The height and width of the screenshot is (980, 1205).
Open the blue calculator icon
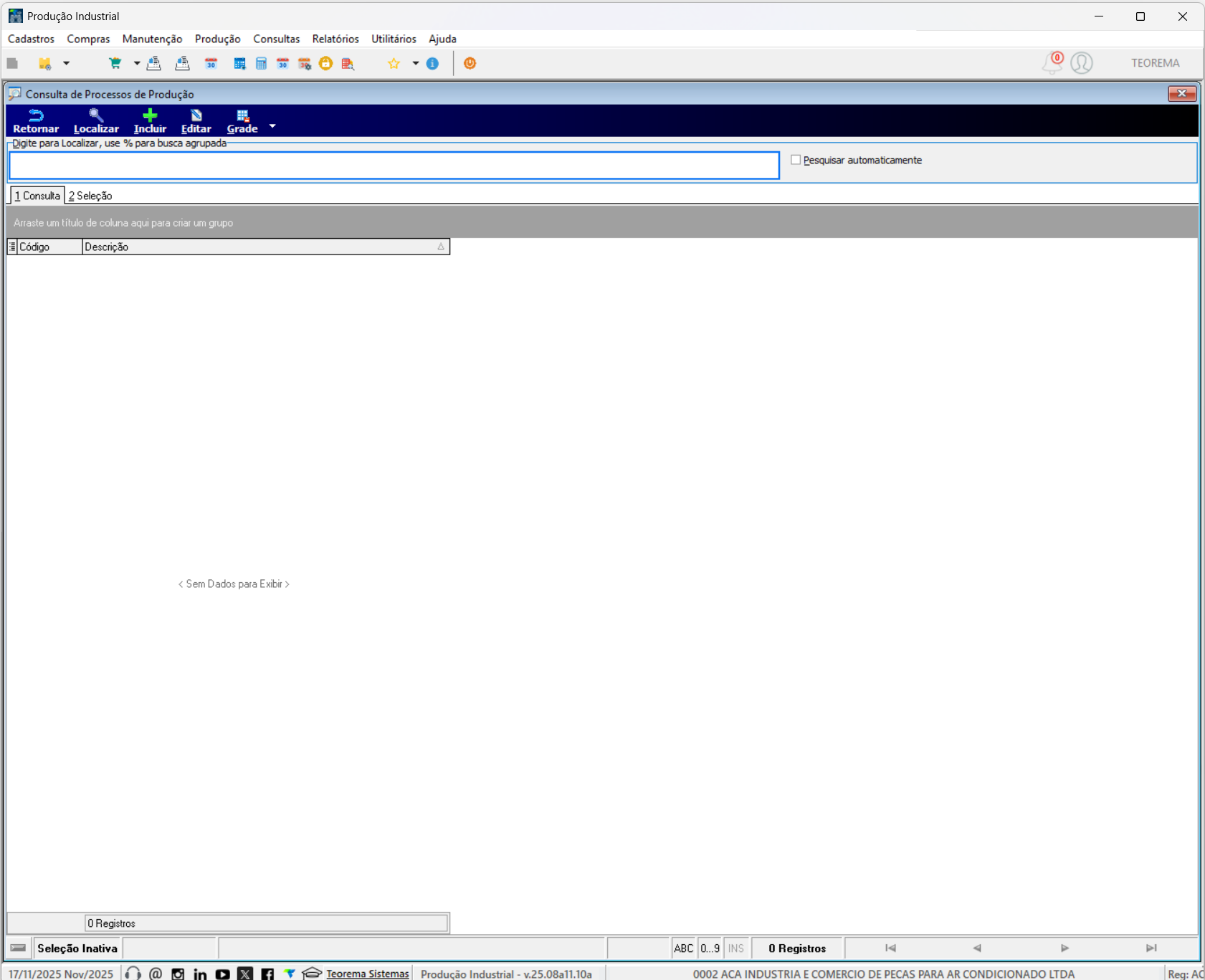261,63
